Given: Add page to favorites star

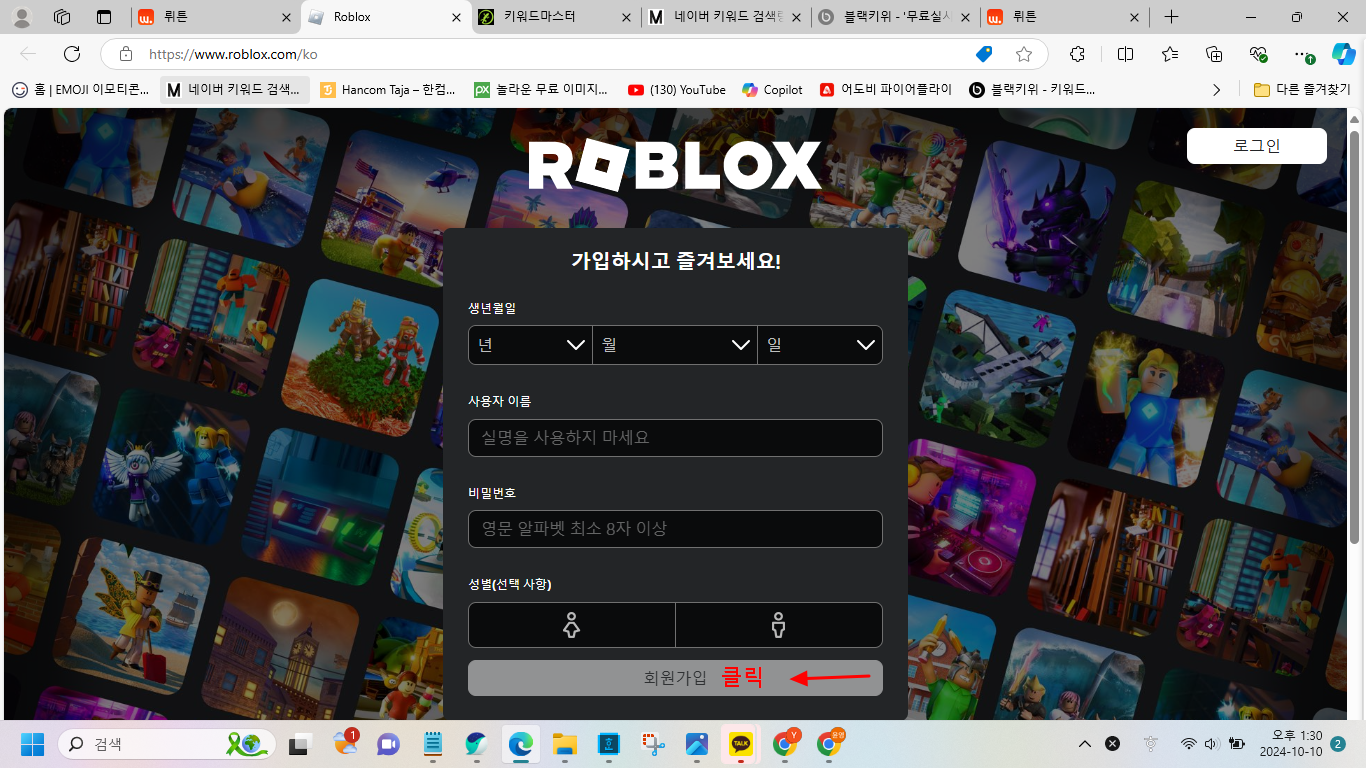Looking at the screenshot, I should pos(1024,54).
